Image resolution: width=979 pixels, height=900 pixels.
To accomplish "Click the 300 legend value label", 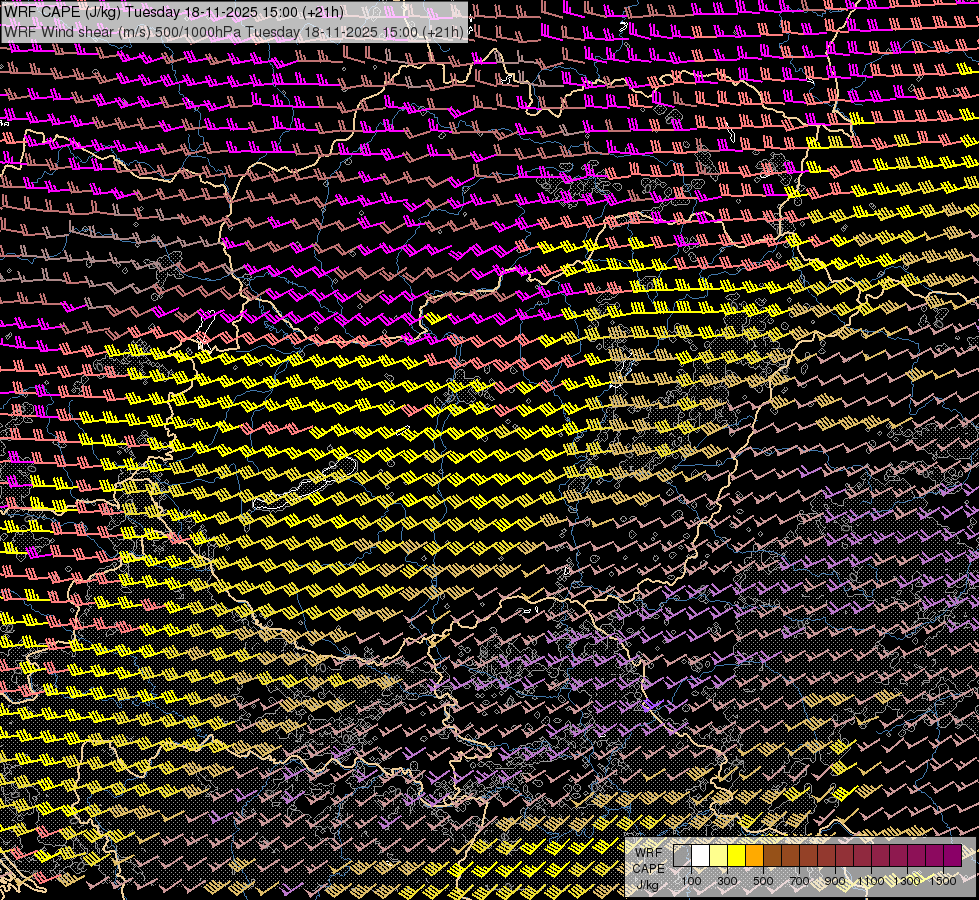I will [x=727, y=881].
